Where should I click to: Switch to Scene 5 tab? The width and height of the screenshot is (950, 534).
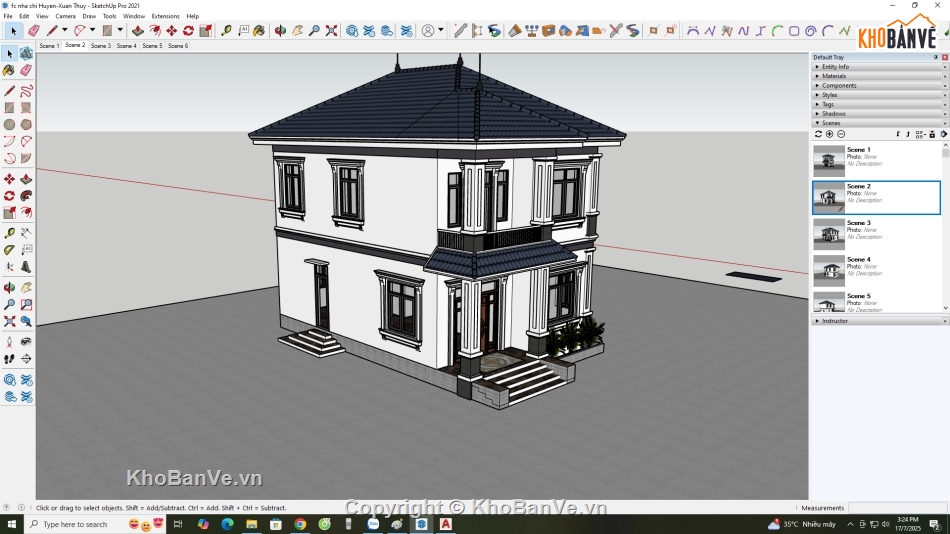[x=152, y=45]
